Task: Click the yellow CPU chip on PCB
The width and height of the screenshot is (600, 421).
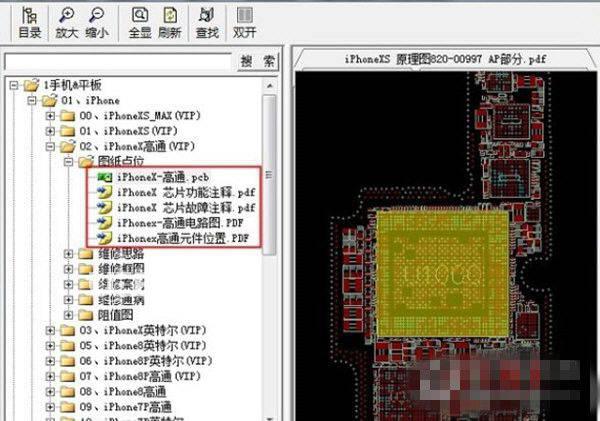Action: click(x=443, y=274)
